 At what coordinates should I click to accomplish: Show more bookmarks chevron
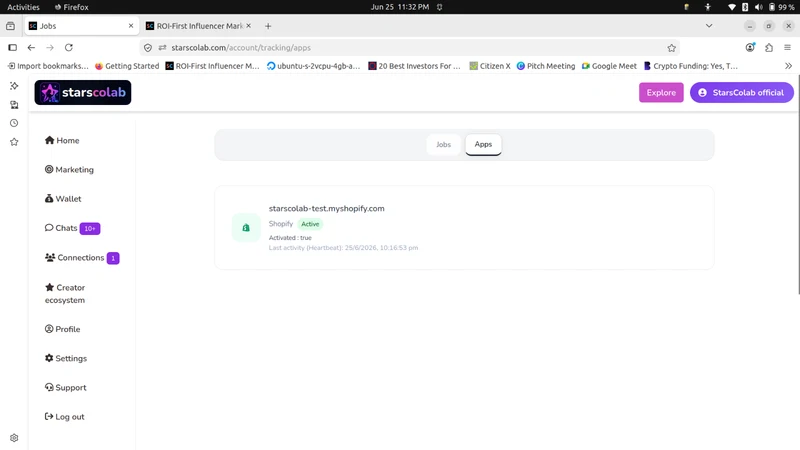pyautogui.click(x=788, y=66)
